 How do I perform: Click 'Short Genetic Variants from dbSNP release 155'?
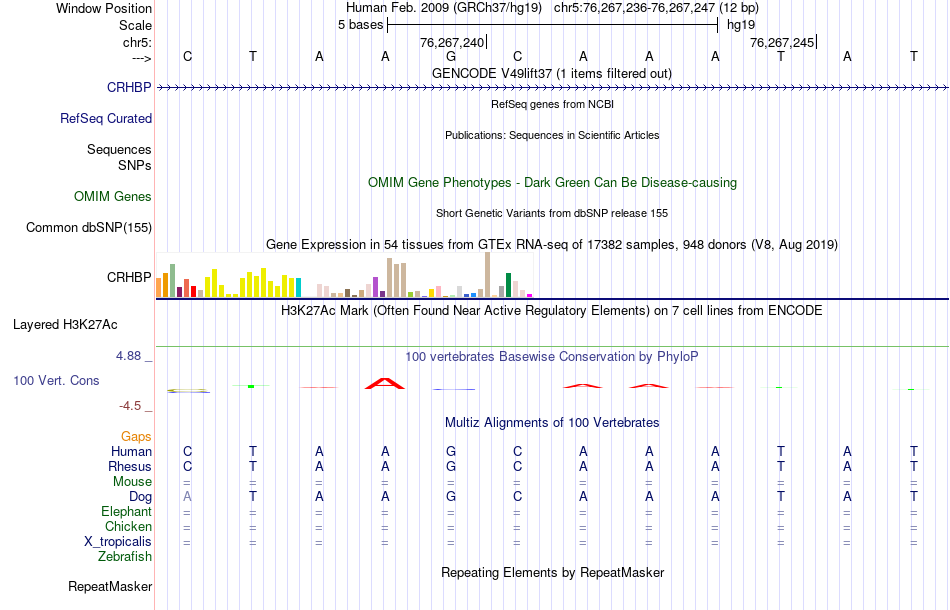click(552, 213)
